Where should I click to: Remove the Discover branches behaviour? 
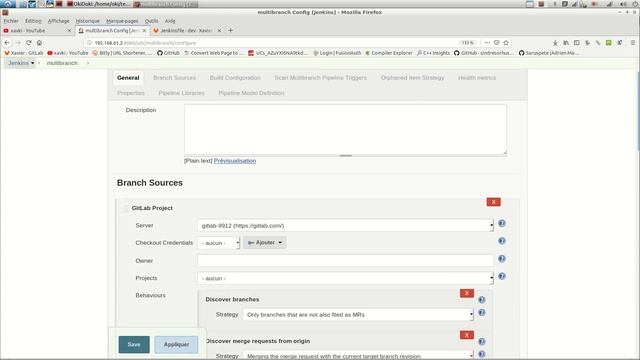pyautogui.click(x=467, y=293)
